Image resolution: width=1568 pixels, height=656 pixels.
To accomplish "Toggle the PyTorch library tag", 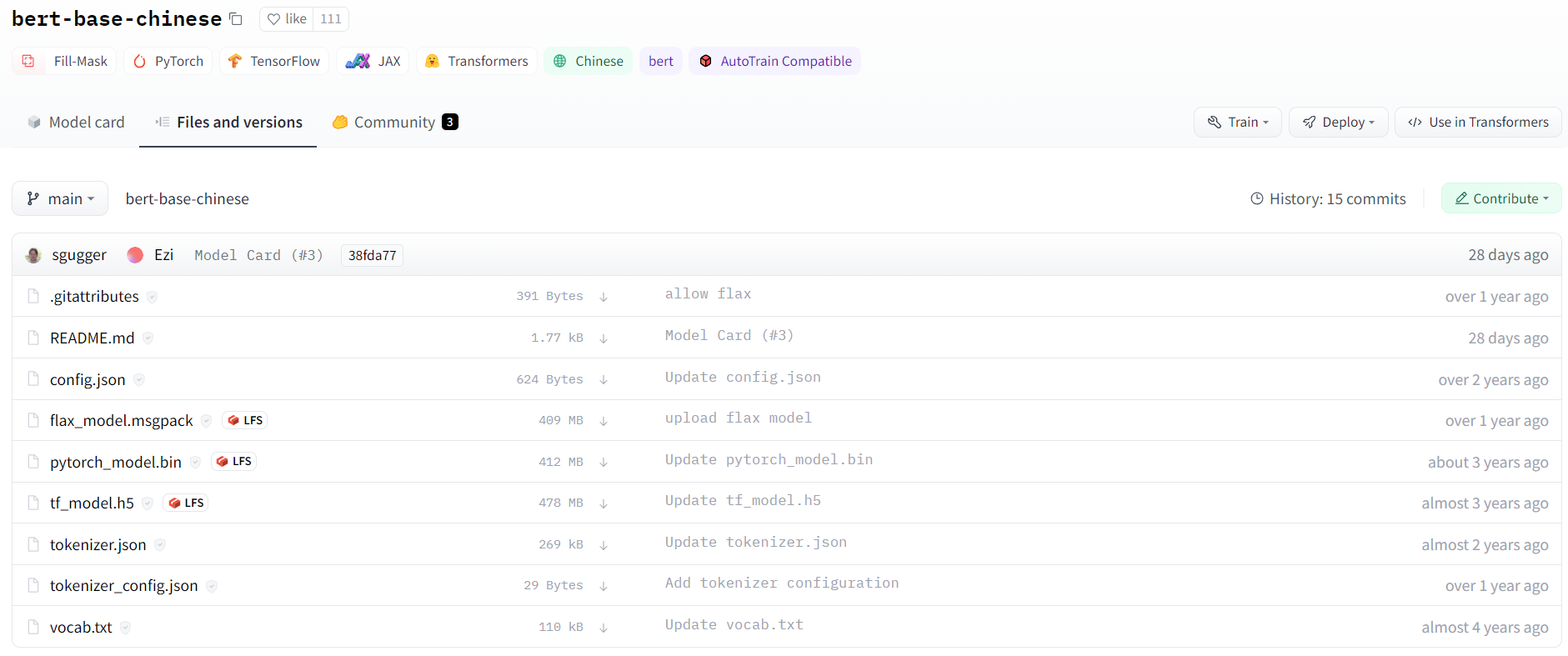I will [x=168, y=61].
